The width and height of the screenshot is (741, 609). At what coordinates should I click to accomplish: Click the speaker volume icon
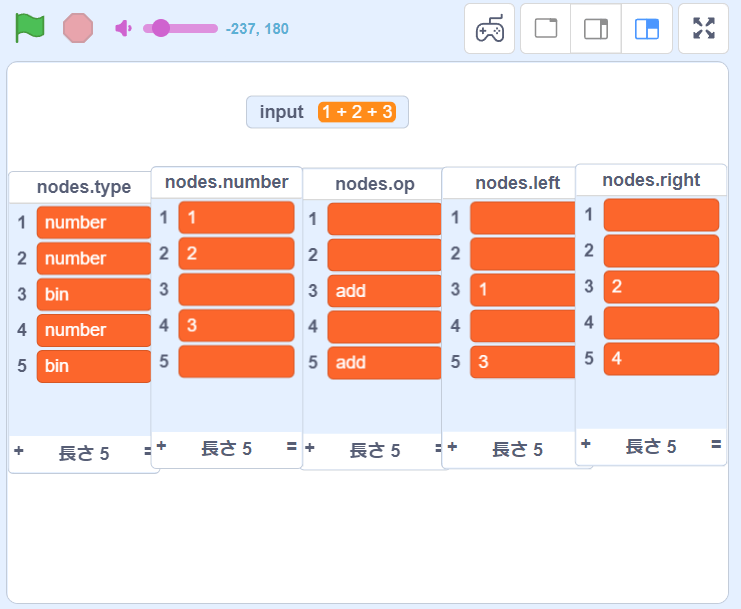tap(123, 28)
